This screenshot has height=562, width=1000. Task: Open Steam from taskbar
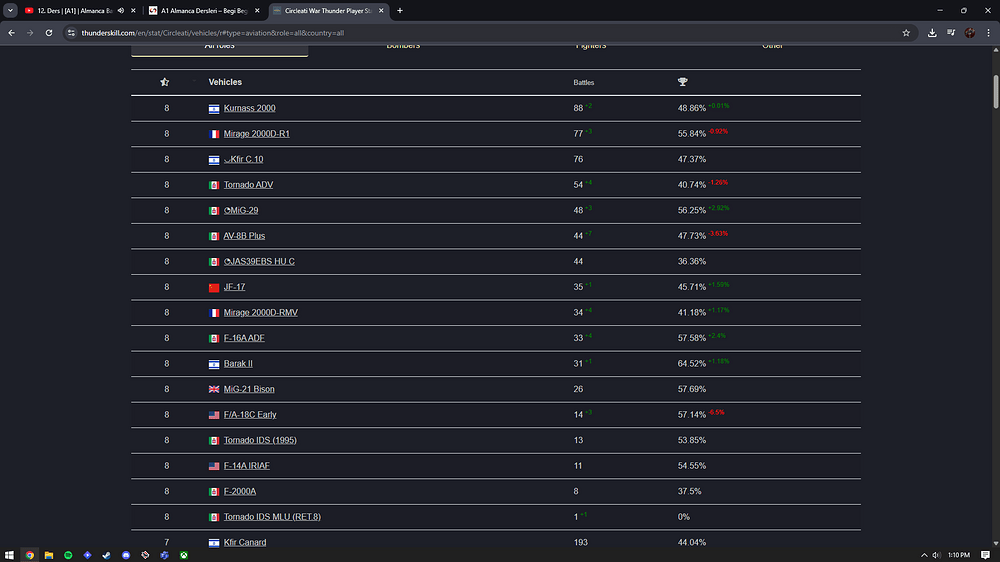tap(107, 555)
